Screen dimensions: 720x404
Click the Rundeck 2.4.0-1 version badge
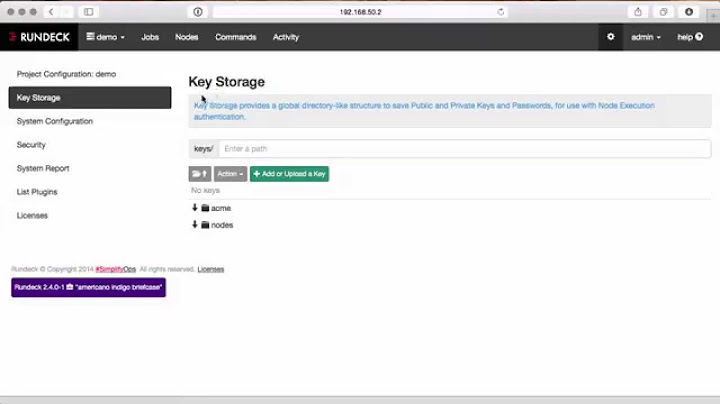89,287
